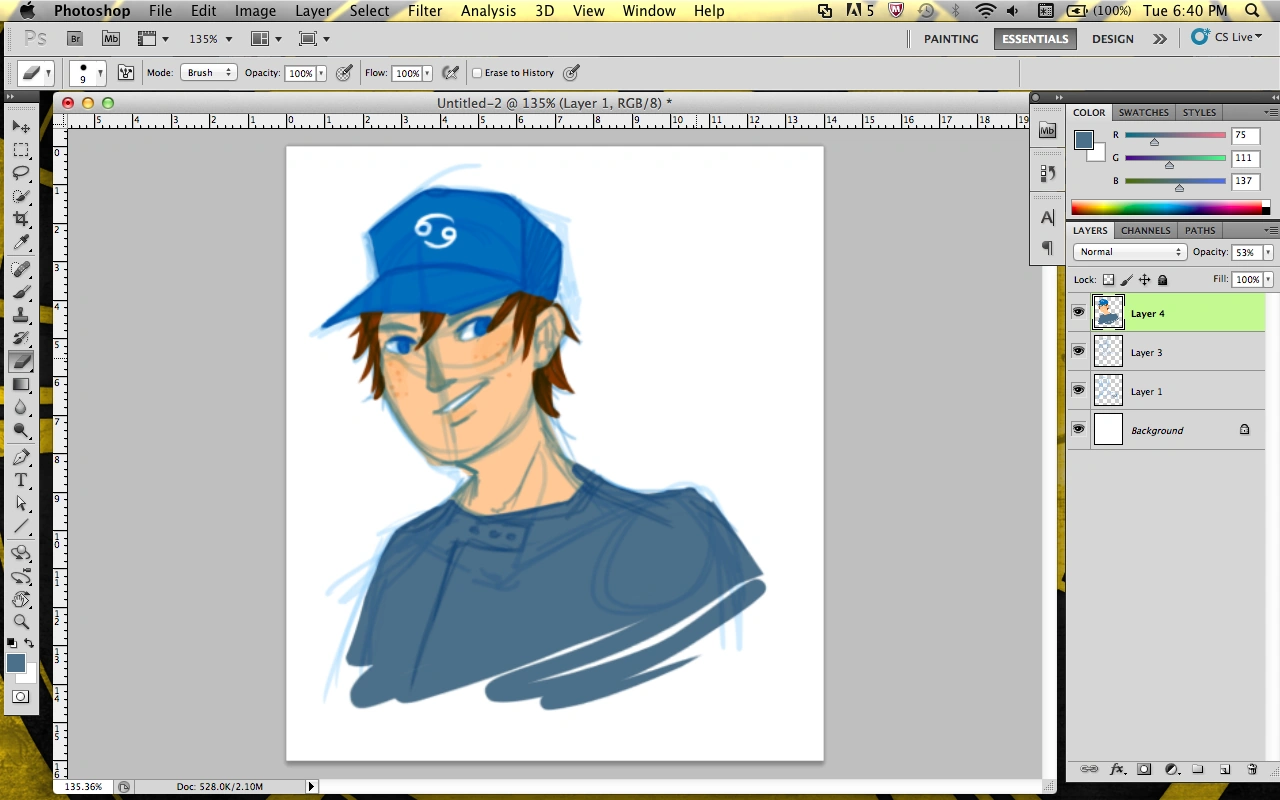Switch to the Painting workspace

tap(950, 39)
